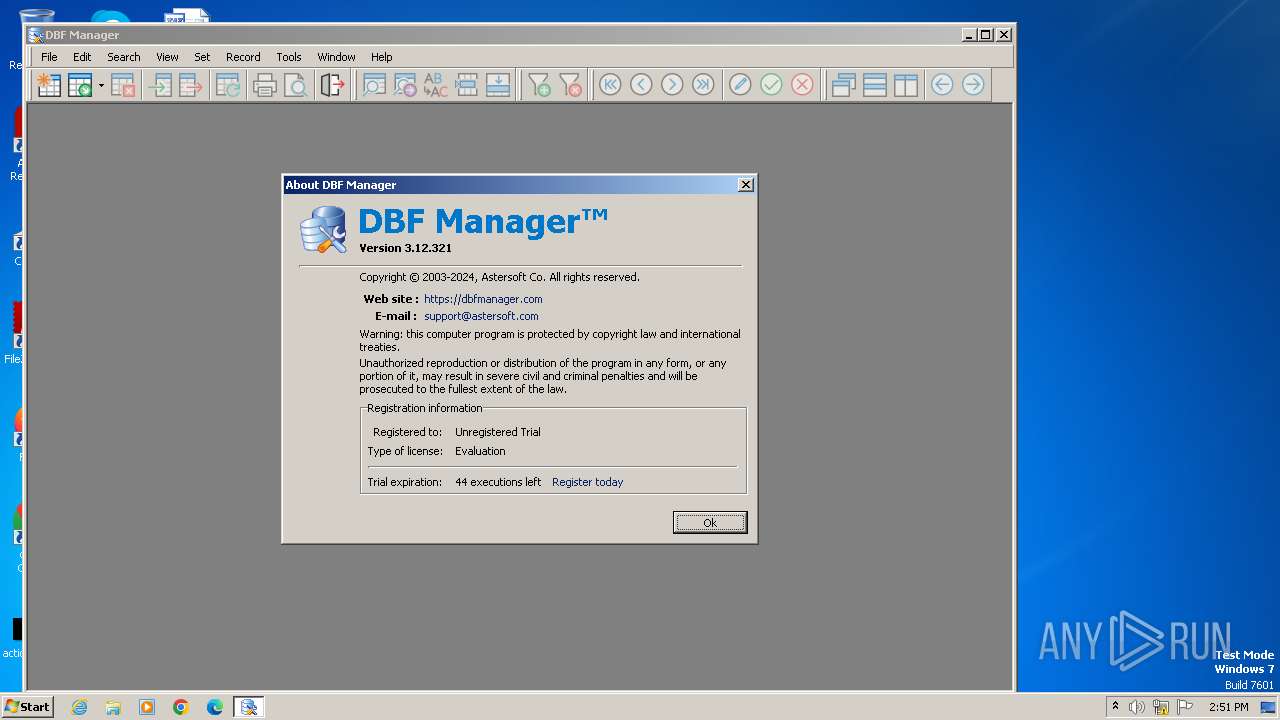Viewport: 1280px width, 720px height.
Task: Click the exit door toolbar icon
Action: [x=333, y=85]
